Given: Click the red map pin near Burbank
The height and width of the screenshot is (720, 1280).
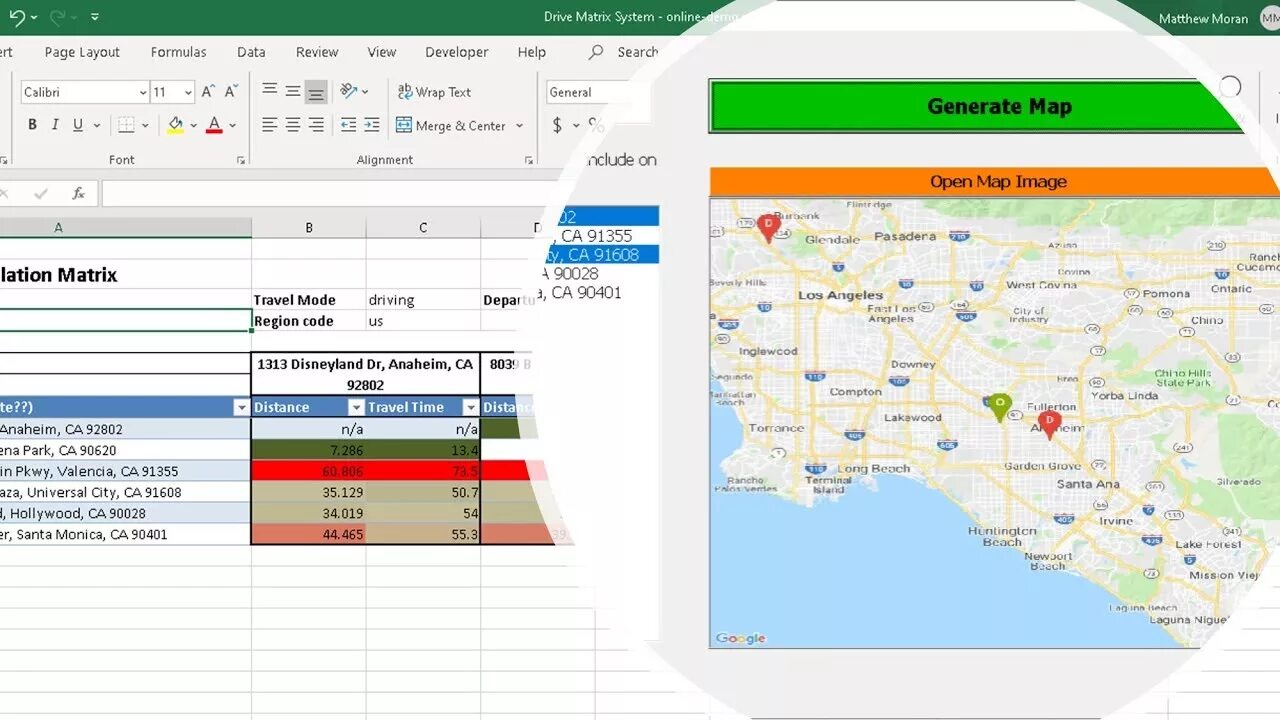Looking at the screenshot, I should click(x=768, y=228).
